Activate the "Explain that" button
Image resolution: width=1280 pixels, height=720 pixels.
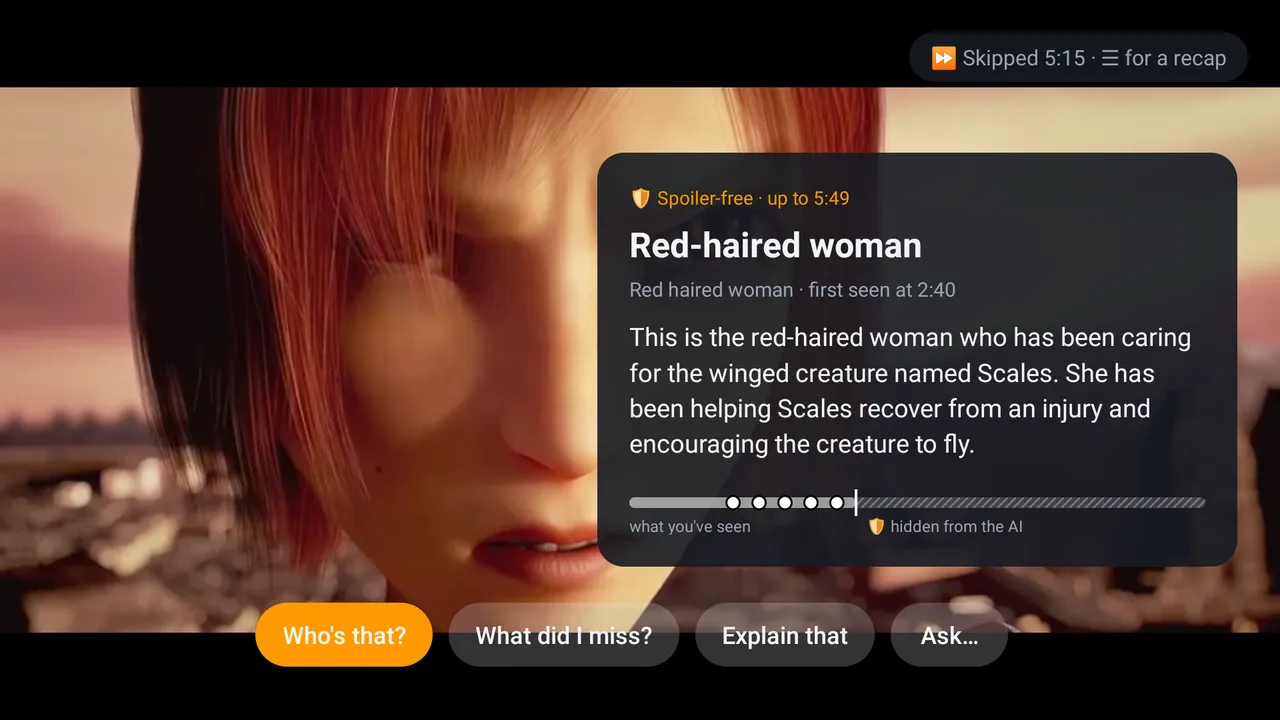785,635
